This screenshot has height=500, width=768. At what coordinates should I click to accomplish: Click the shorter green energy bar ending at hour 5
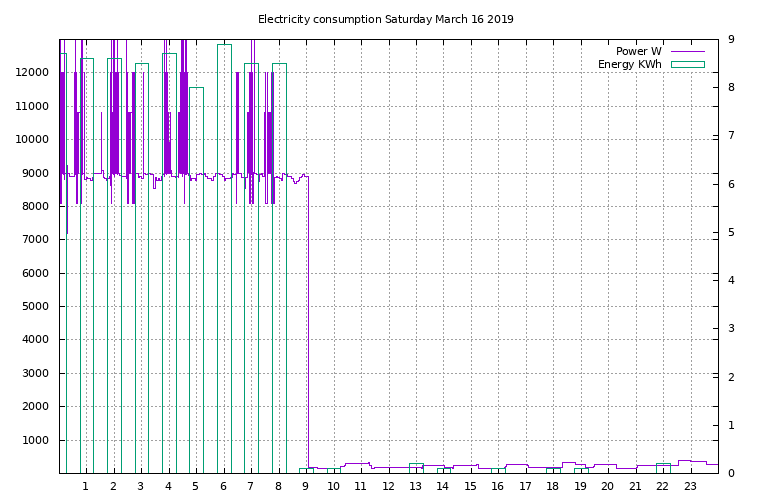tap(196, 280)
